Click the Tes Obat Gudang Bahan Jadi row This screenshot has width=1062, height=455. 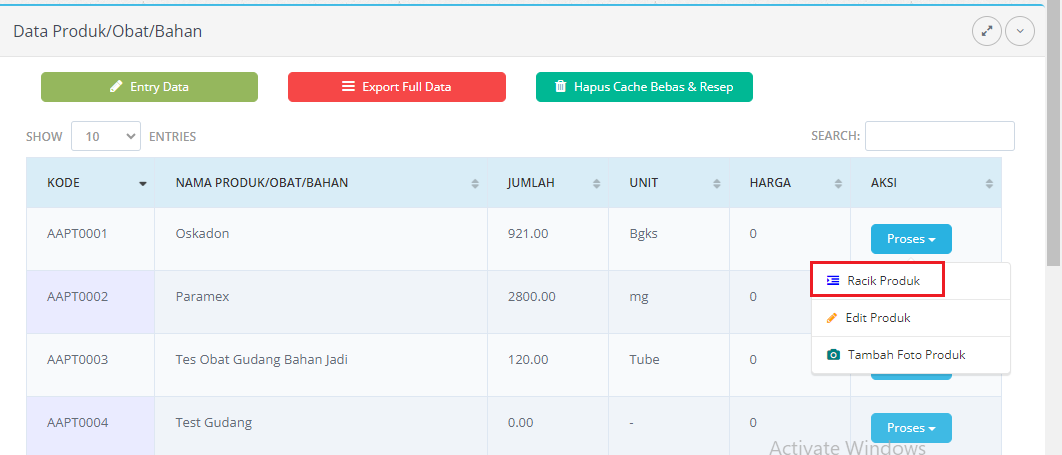[x=261, y=360]
